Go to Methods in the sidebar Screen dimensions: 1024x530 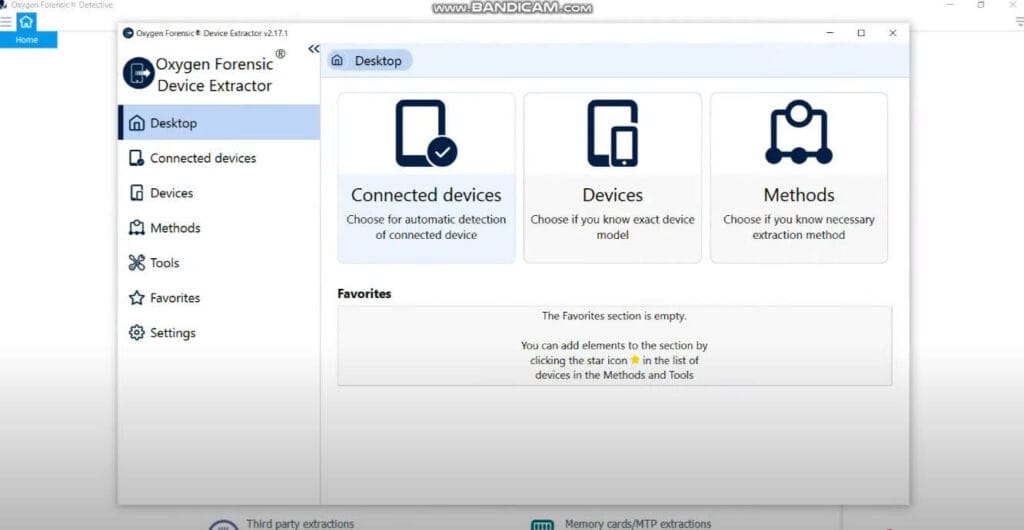pyautogui.click(x=219, y=228)
